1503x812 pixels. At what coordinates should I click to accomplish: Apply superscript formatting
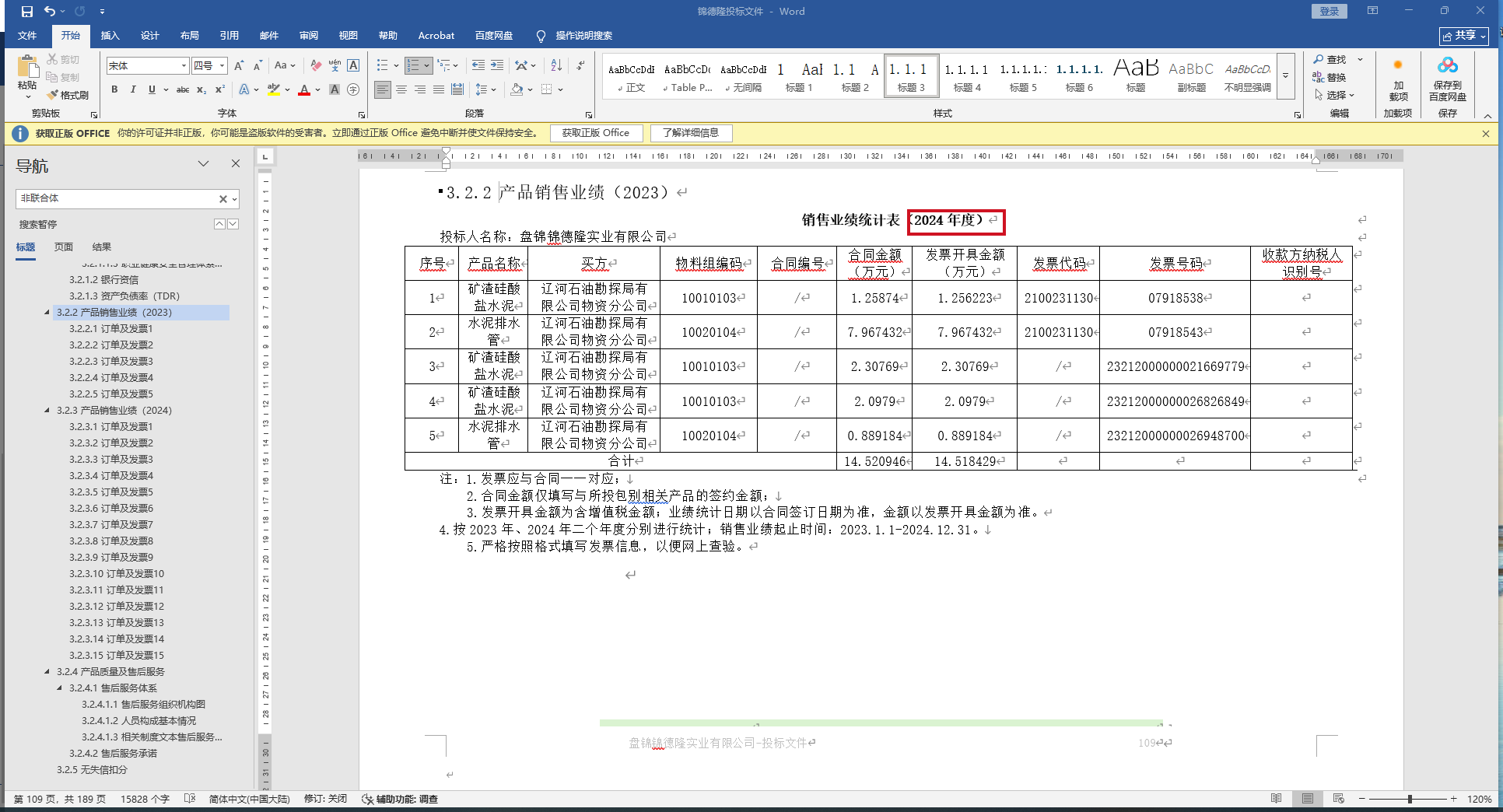220,89
